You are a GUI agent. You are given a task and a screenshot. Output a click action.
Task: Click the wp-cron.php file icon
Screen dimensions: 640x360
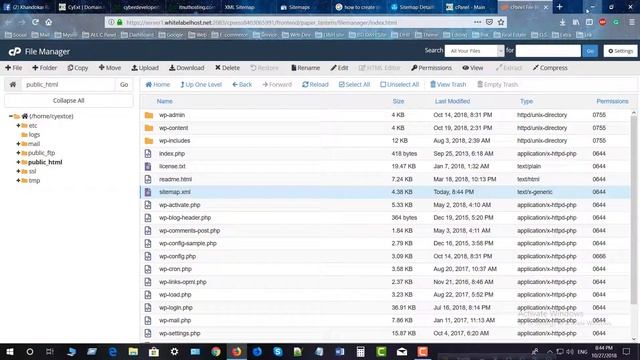coord(148,269)
